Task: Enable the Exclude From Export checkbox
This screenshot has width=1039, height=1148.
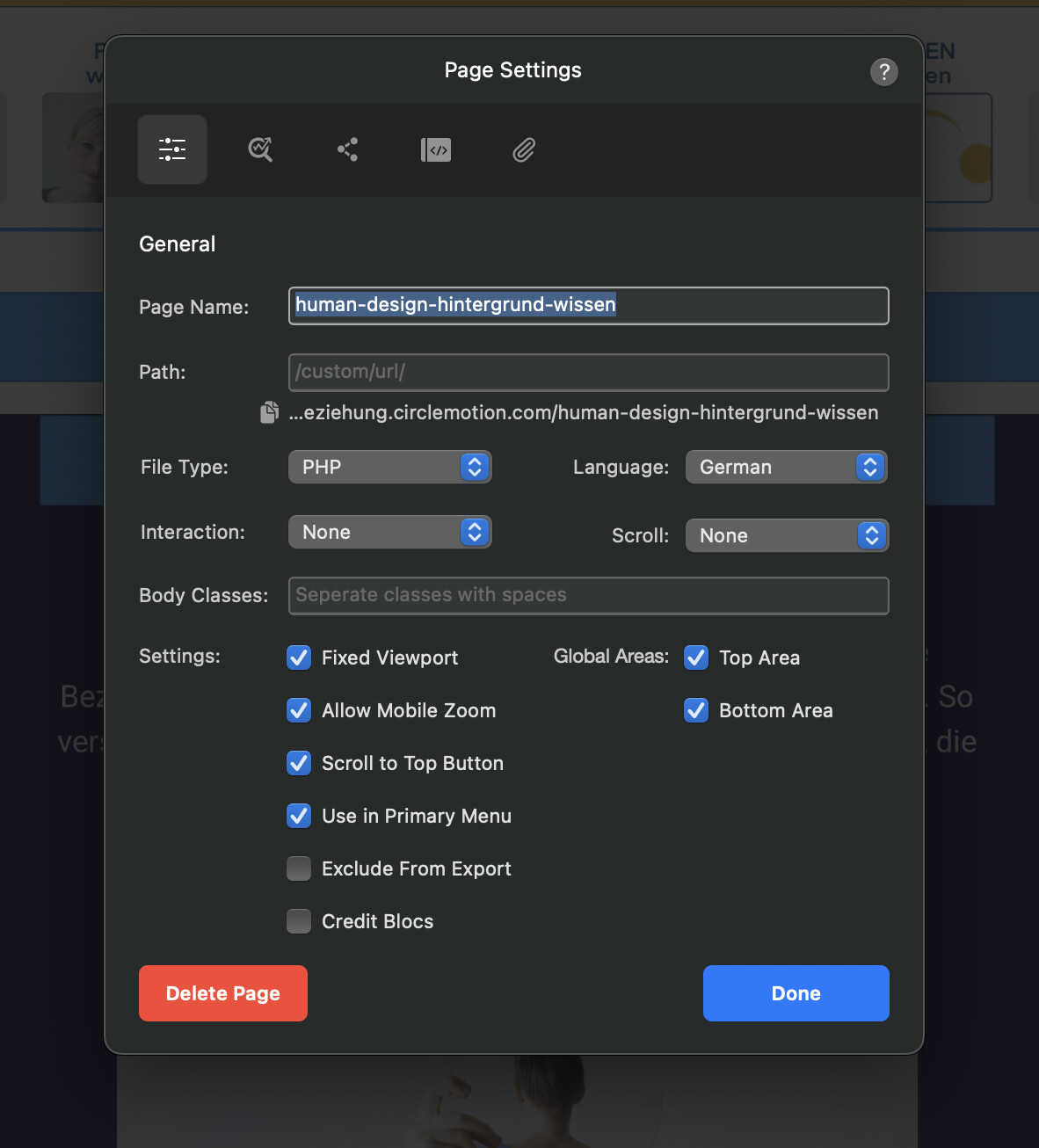Action: (299, 868)
